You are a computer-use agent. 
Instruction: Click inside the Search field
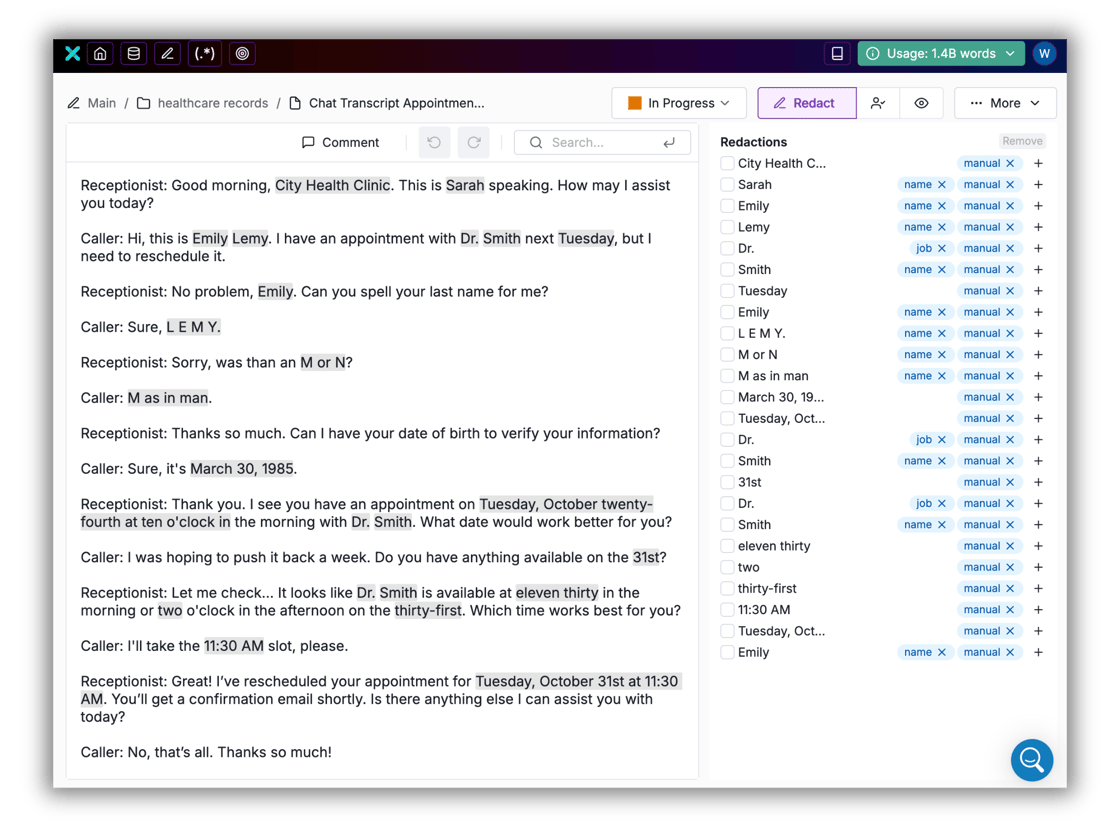tap(600, 142)
